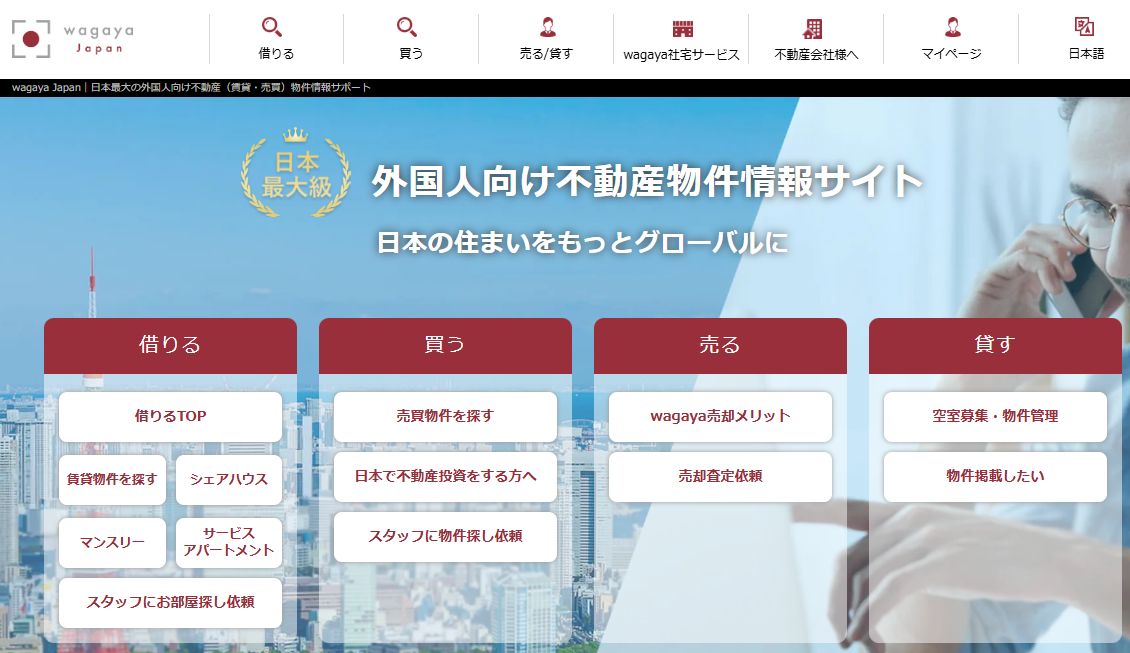Screen dimensions: 1130x653
Task: Click サービスアパートメント button
Action: click(x=228, y=542)
